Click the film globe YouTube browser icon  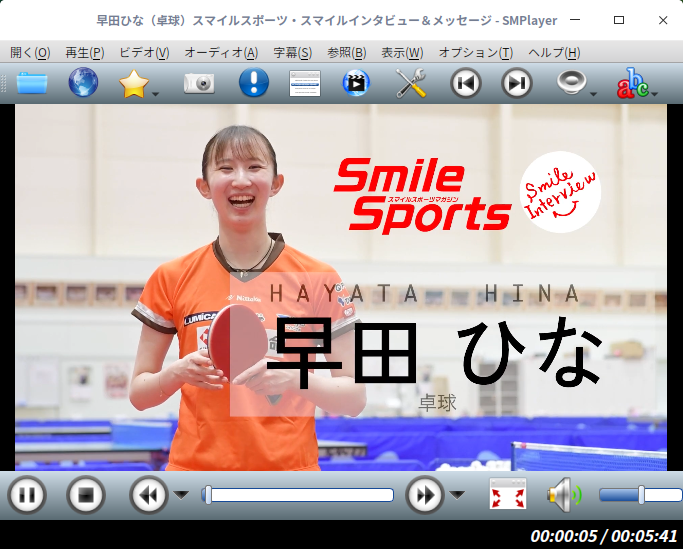(356, 82)
